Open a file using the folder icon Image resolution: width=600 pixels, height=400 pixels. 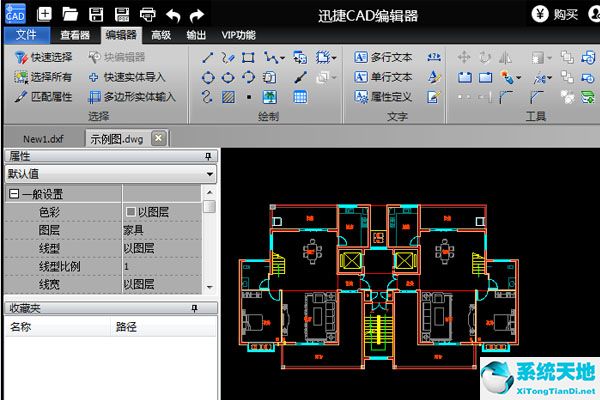(x=70, y=15)
